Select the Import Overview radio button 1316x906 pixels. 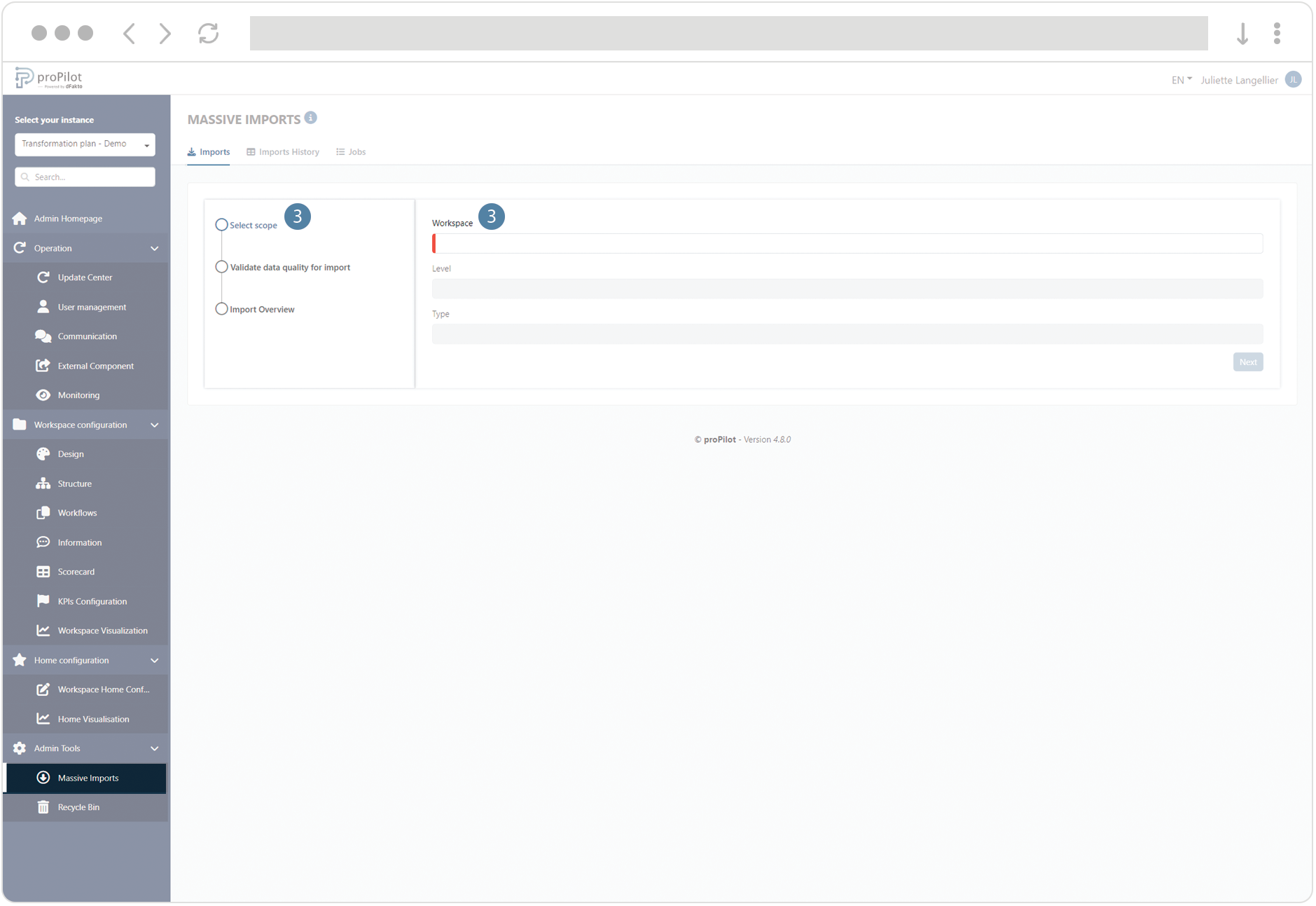click(x=221, y=308)
